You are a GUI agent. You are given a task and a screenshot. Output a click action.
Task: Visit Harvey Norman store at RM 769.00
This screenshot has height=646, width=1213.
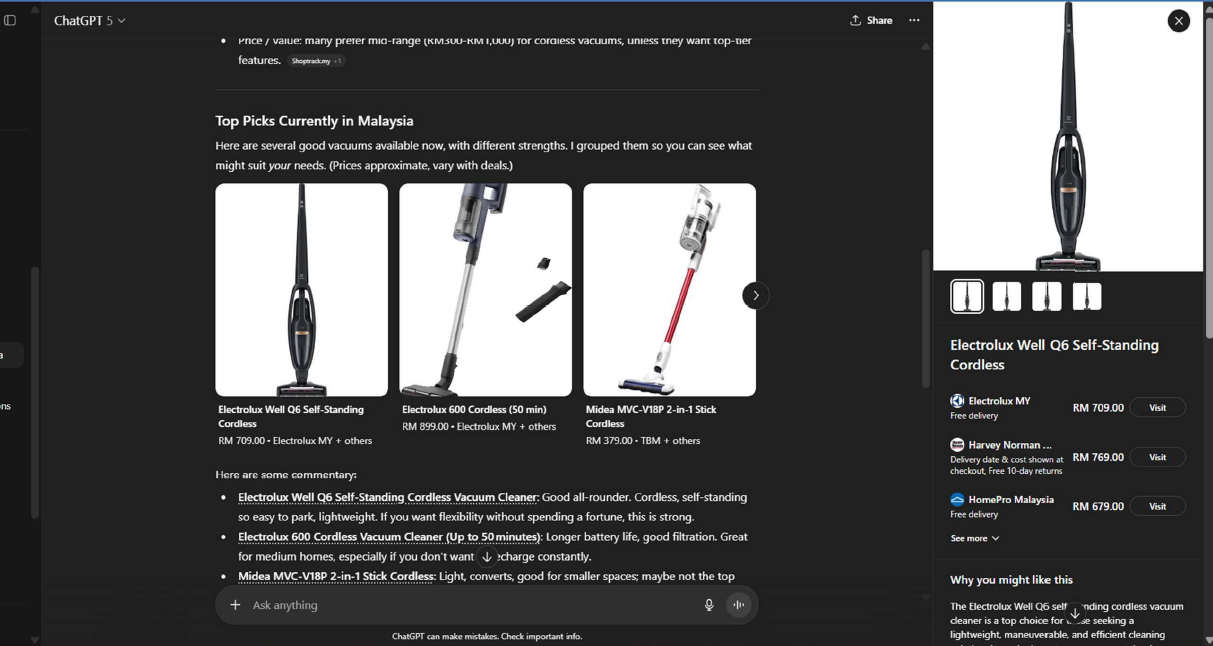pos(1158,457)
